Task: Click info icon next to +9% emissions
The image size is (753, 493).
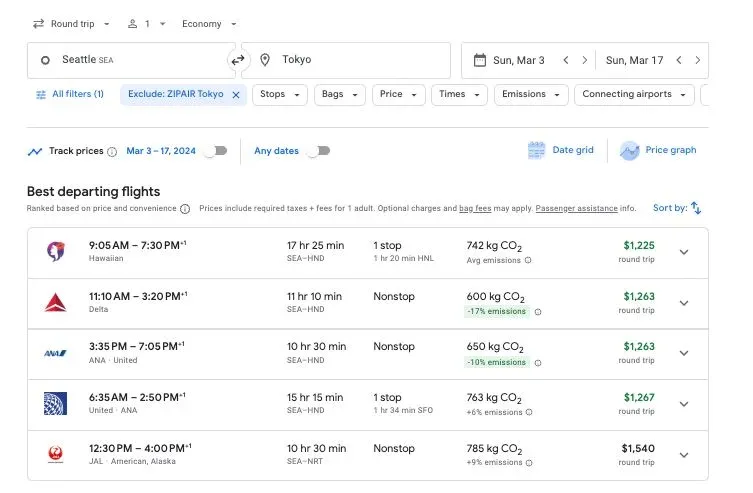Action: (x=529, y=463)
